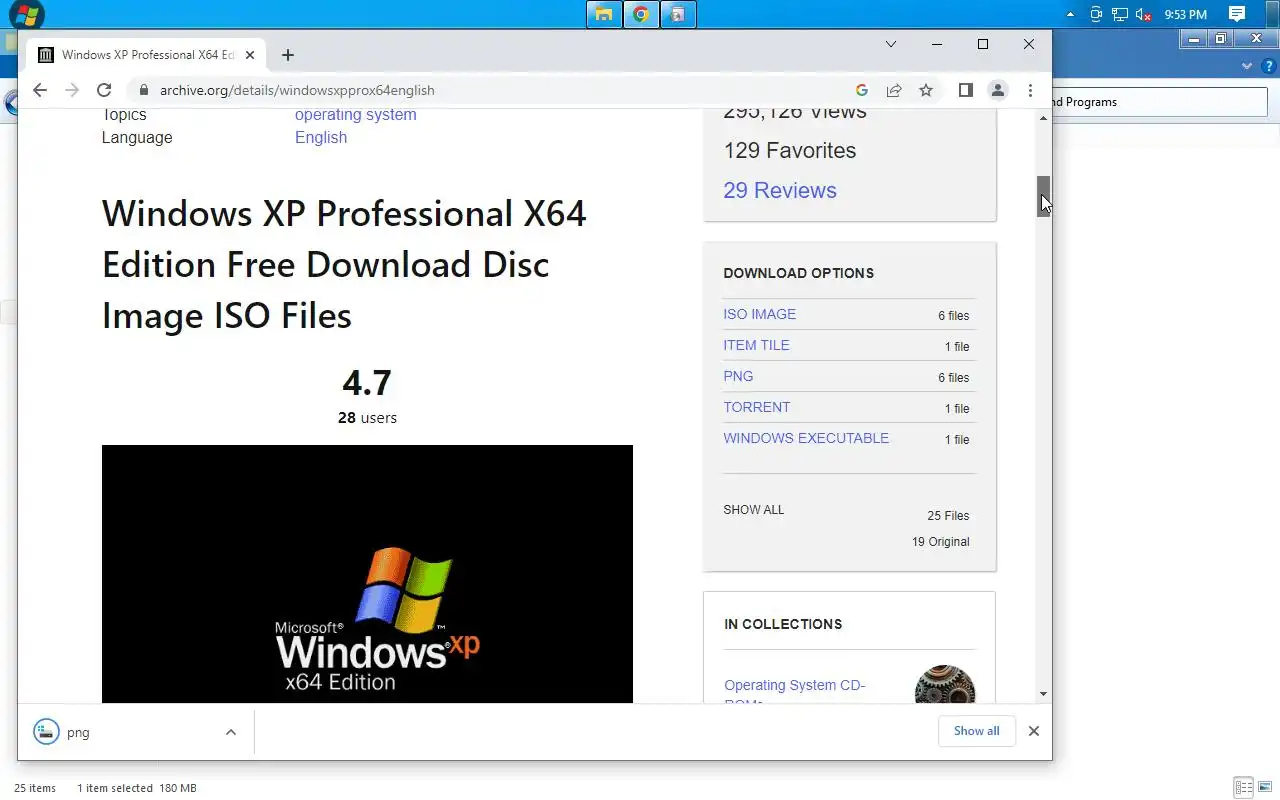Viewport: 1280px width, 800px height.
Task: Show hidden system tray icons
Action: pos(1071,15)
